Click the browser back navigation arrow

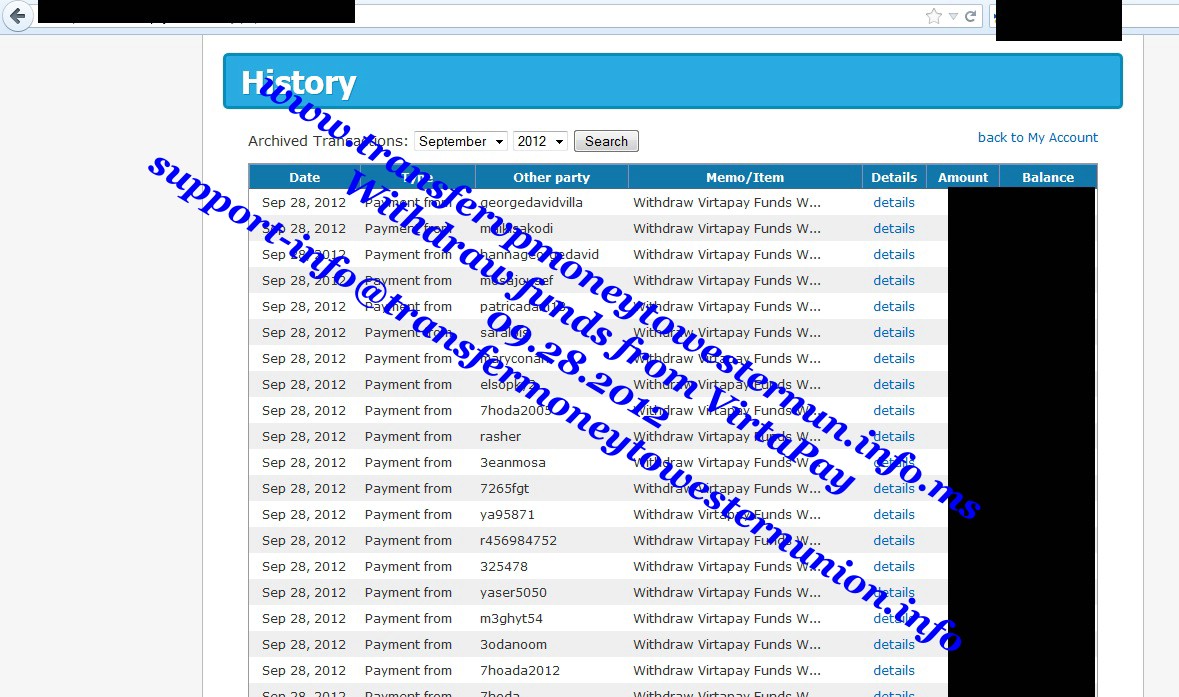click(17, 16)
